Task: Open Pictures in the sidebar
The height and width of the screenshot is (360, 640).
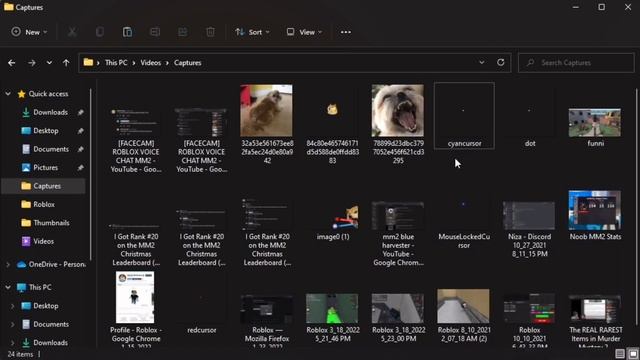Action: click(45, 167)
